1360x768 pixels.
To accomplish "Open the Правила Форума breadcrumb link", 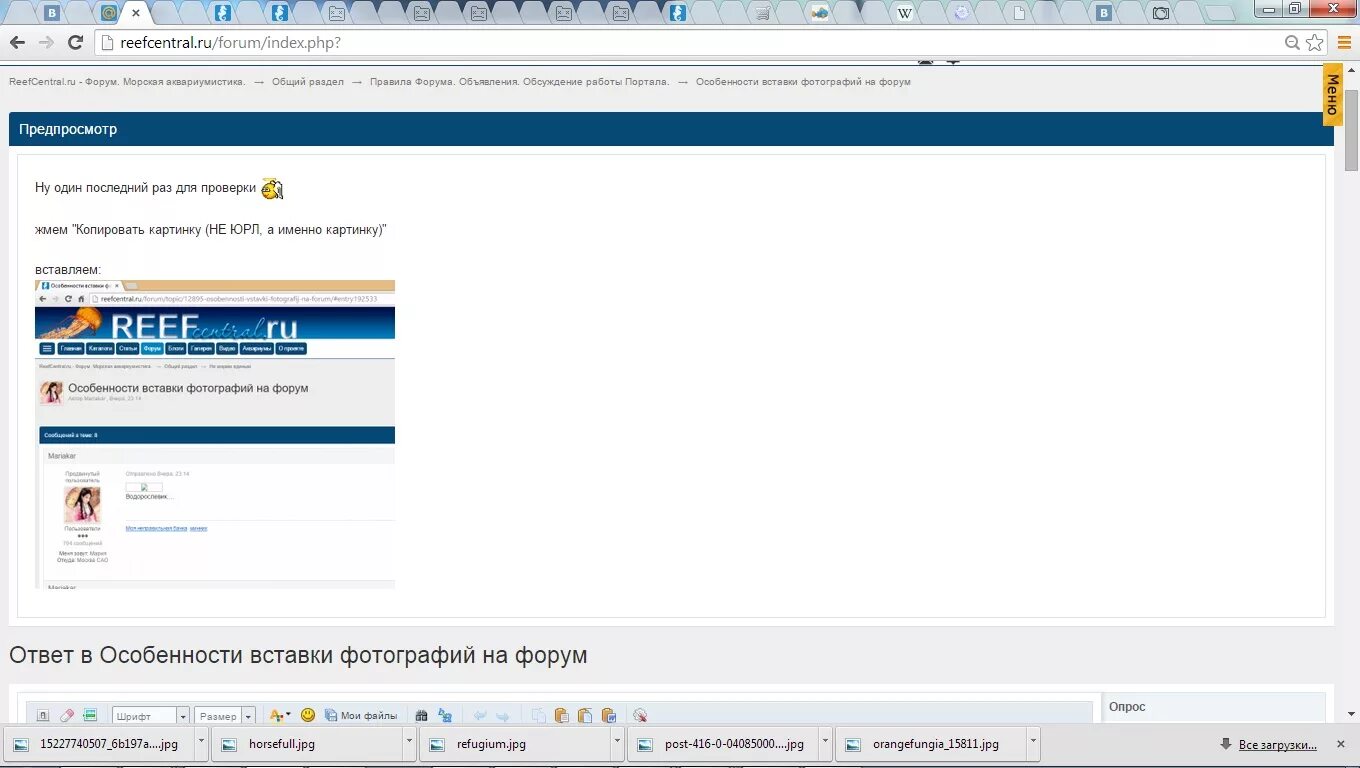I will click(519, 82).
